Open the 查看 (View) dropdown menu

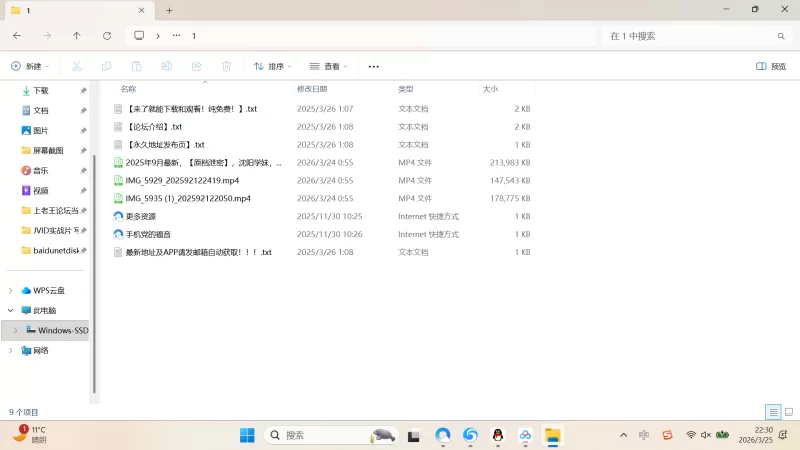point(329,66)
